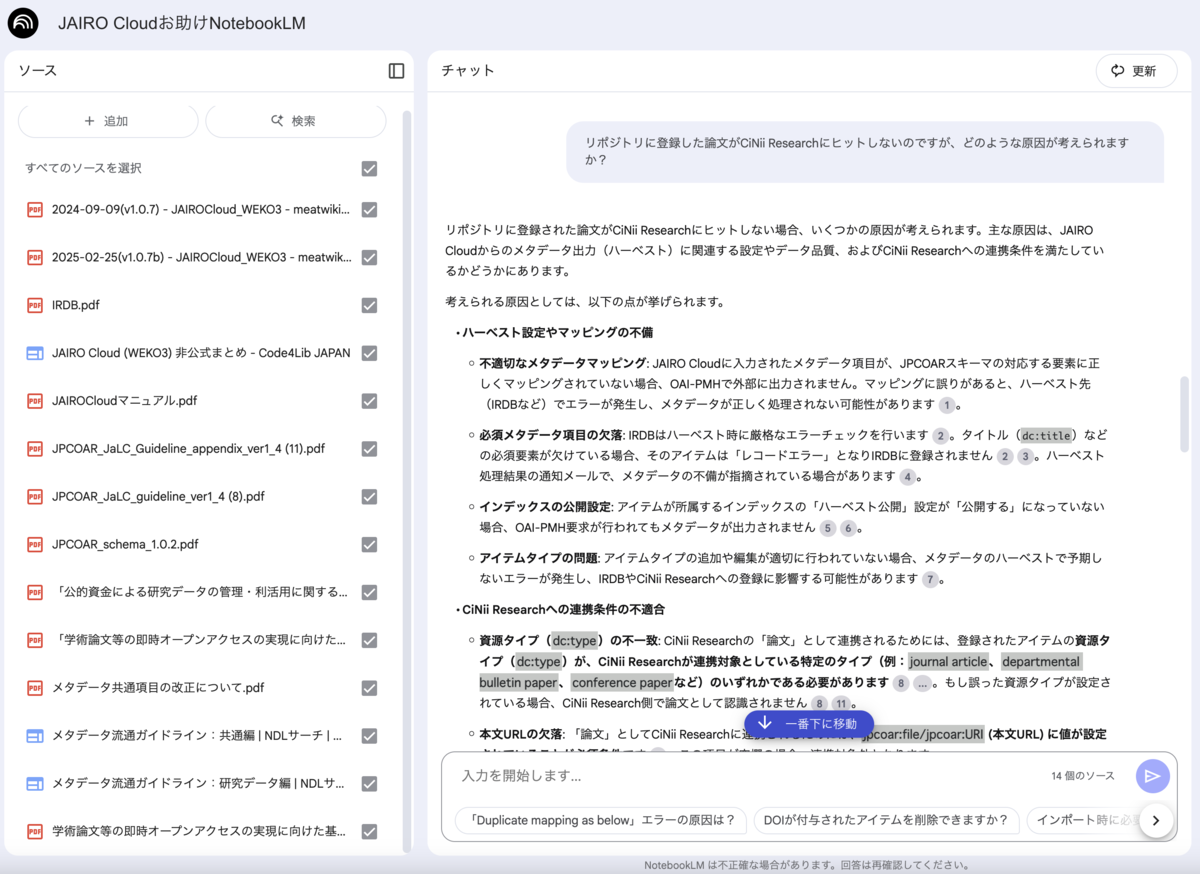Select suggestion DOIが付与されたアイテムを削除できますか？
The image size is (1200, 874).
[x=886, y=820]
